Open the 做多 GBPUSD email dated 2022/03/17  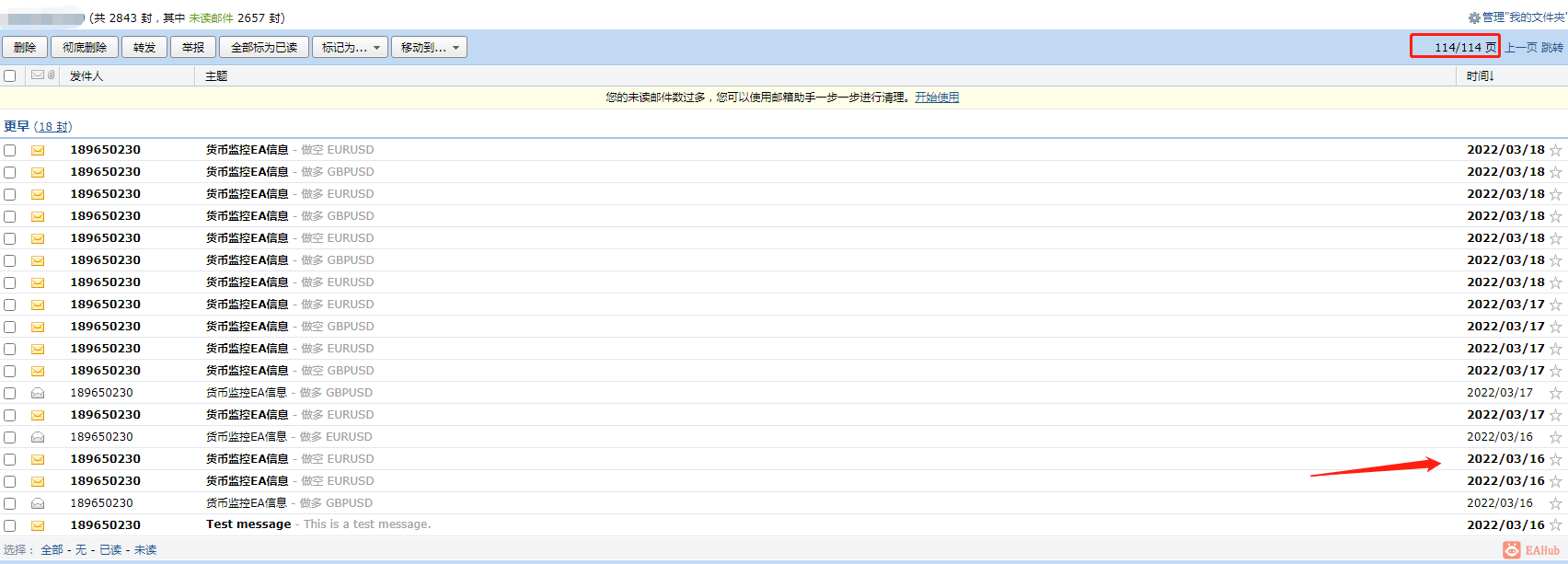[x=289, y=393]
